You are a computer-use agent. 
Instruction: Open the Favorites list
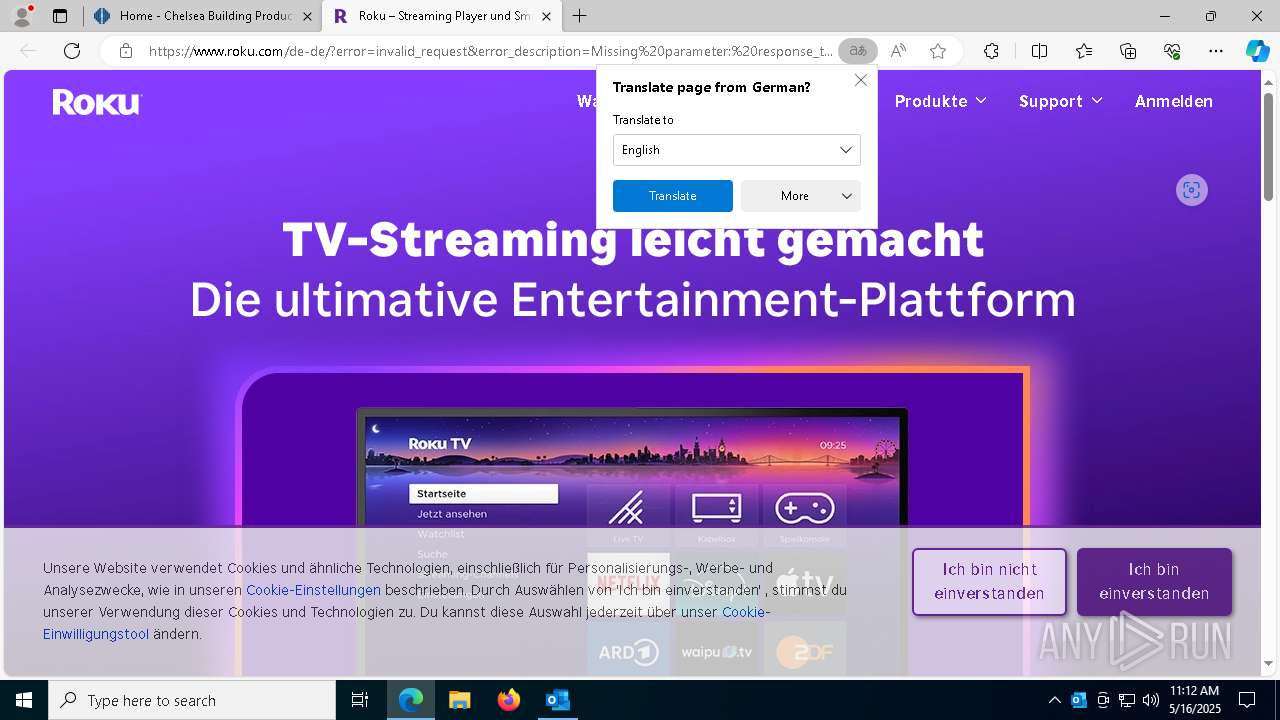coord(1084,51)
